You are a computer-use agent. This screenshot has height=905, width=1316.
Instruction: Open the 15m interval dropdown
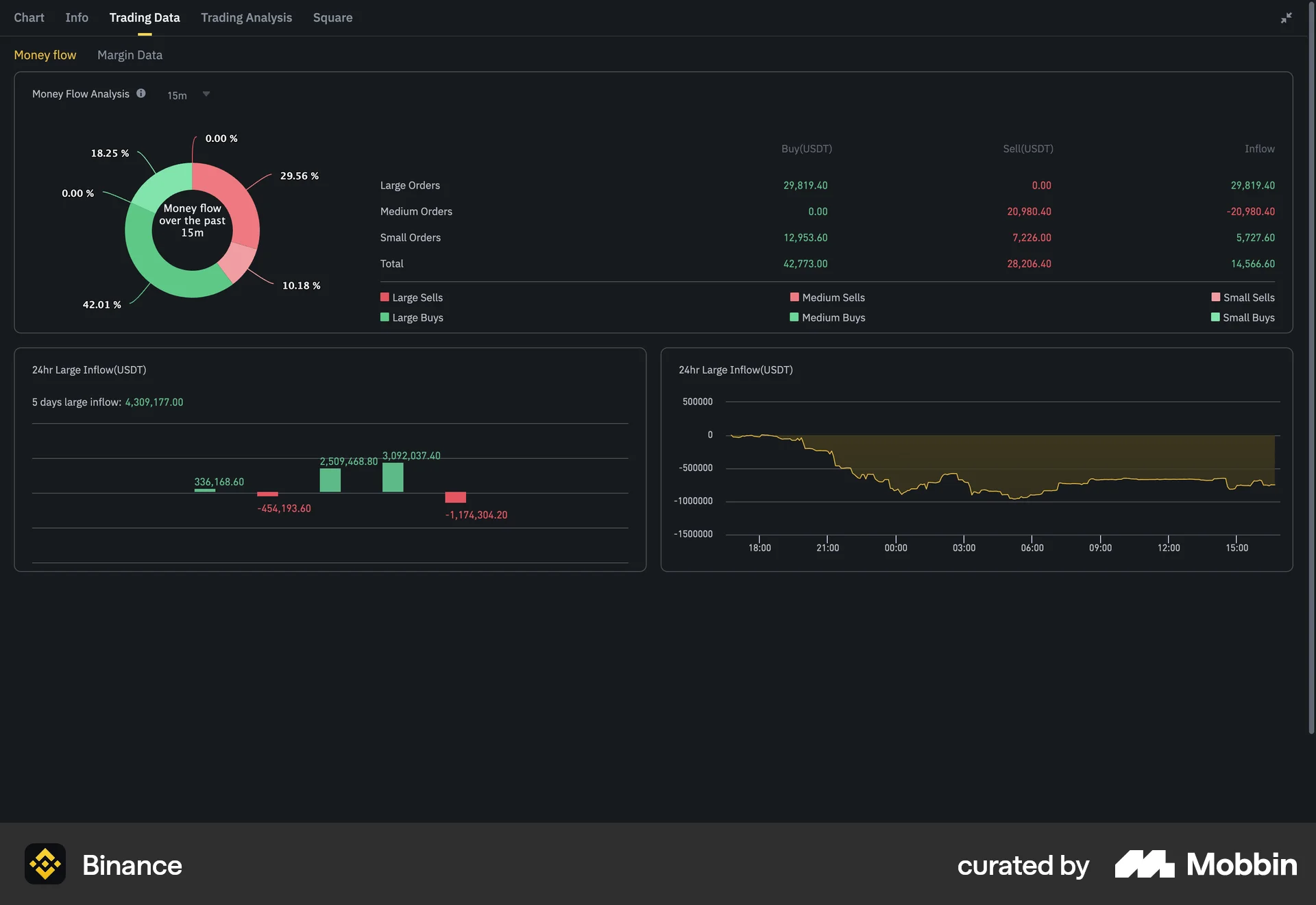coord(175,95)
